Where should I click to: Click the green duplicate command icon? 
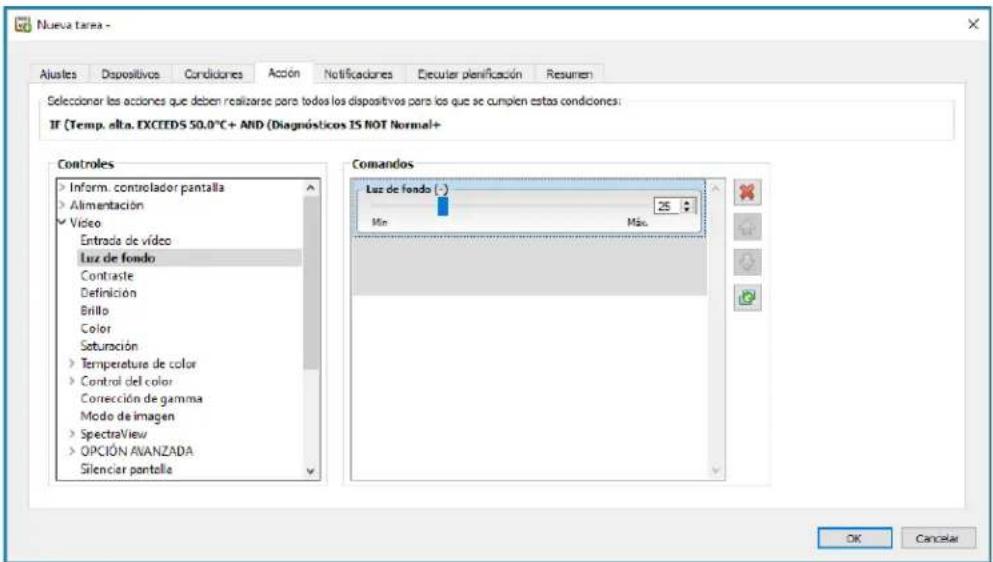pyautogui.click(x=747, y=297)
